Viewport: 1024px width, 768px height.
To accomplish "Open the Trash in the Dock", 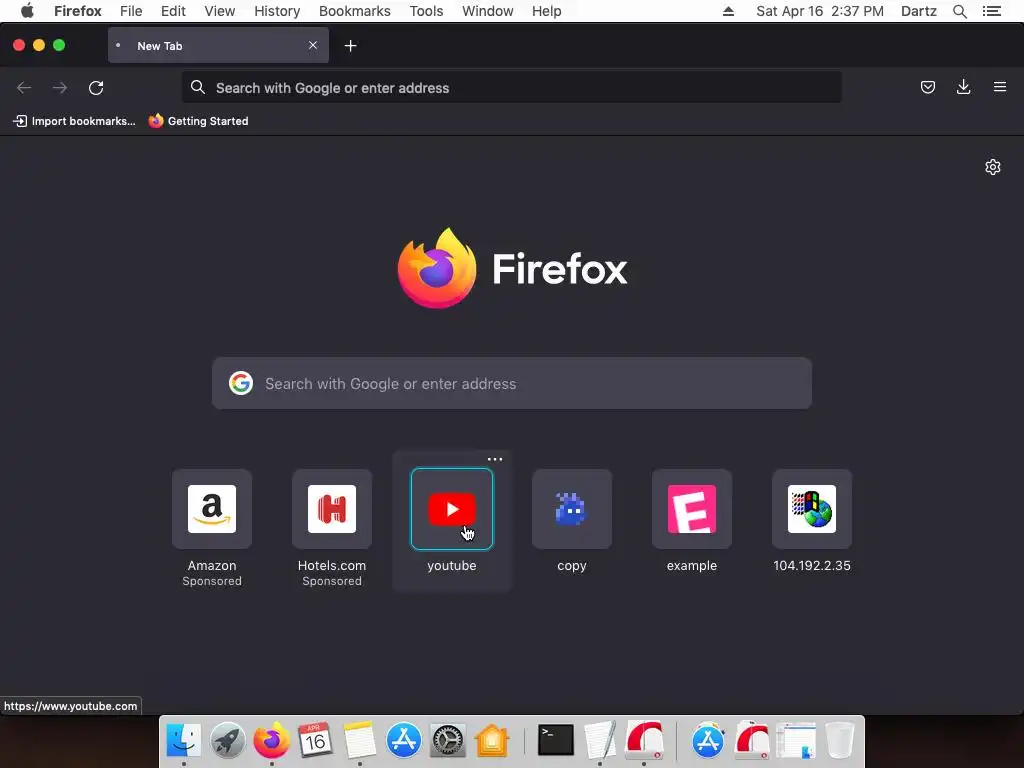I will coord(840,741).
